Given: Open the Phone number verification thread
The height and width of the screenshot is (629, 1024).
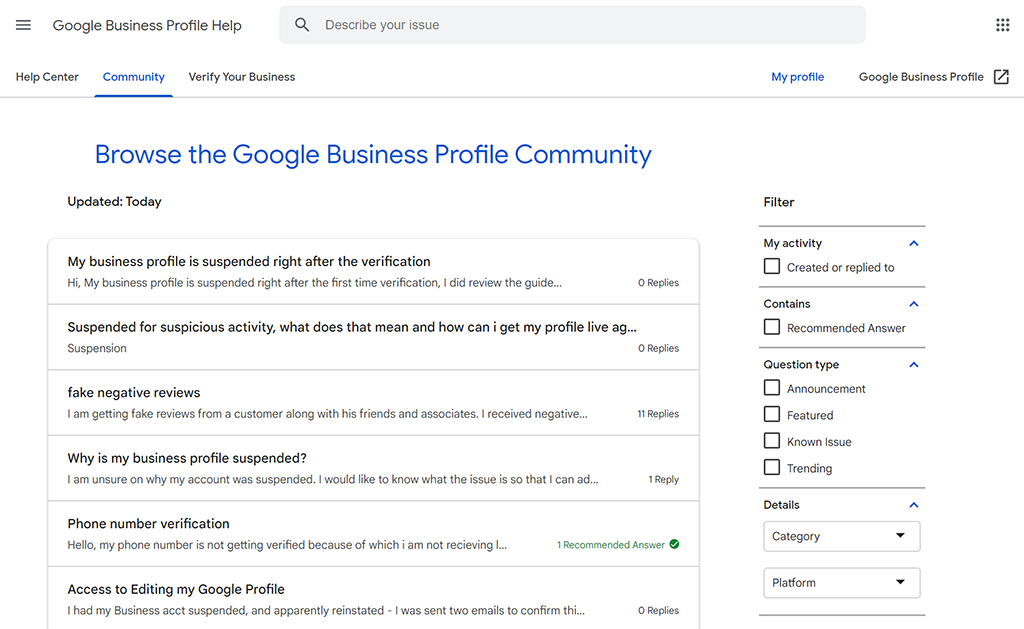Looking at the screenshot, I should tap(373, 534).
